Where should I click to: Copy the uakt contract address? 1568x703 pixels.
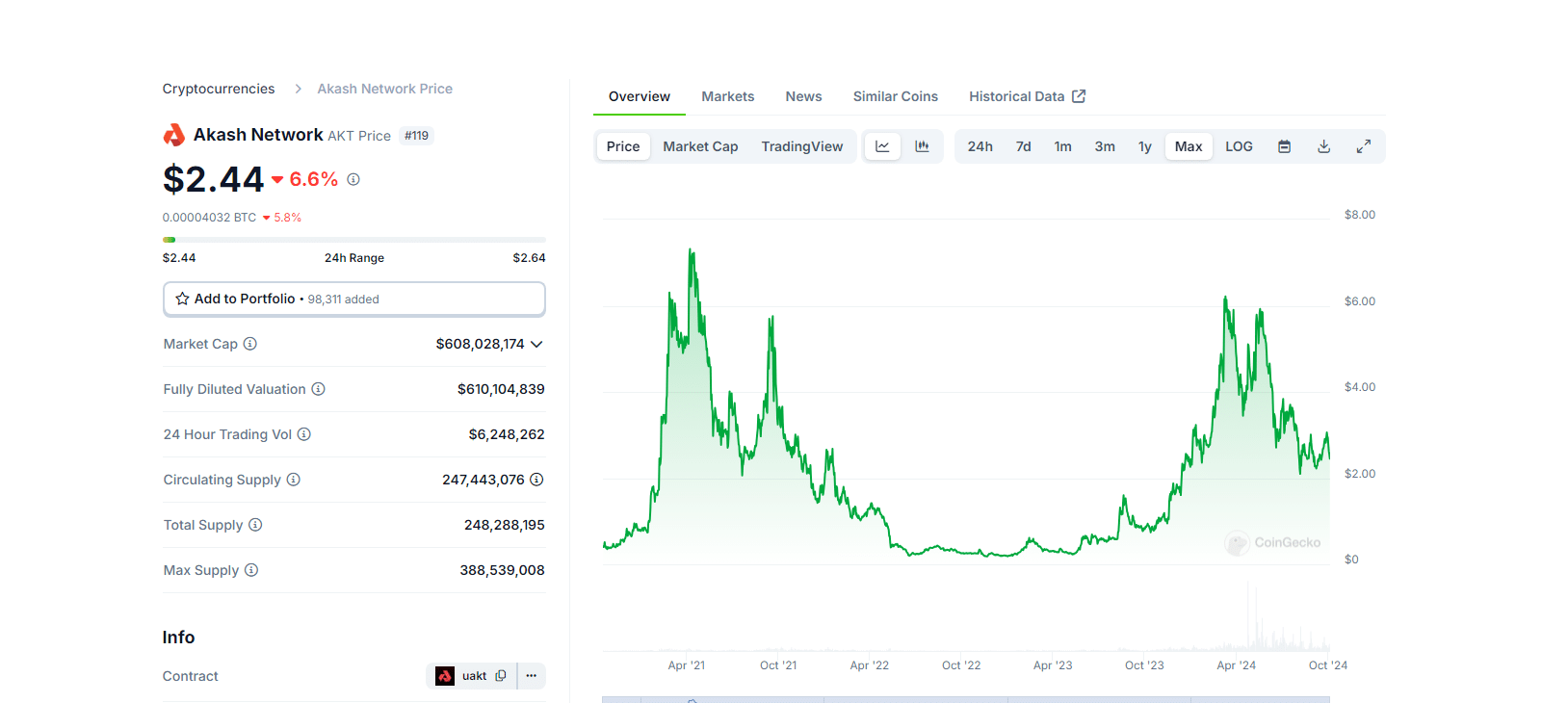pos(501,676)
